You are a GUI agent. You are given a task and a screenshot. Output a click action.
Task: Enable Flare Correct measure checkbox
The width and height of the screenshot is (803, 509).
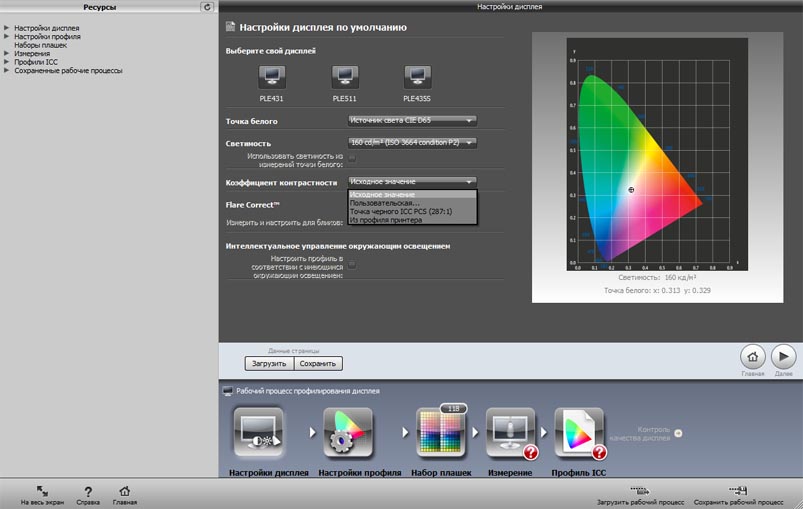(352, 221)
